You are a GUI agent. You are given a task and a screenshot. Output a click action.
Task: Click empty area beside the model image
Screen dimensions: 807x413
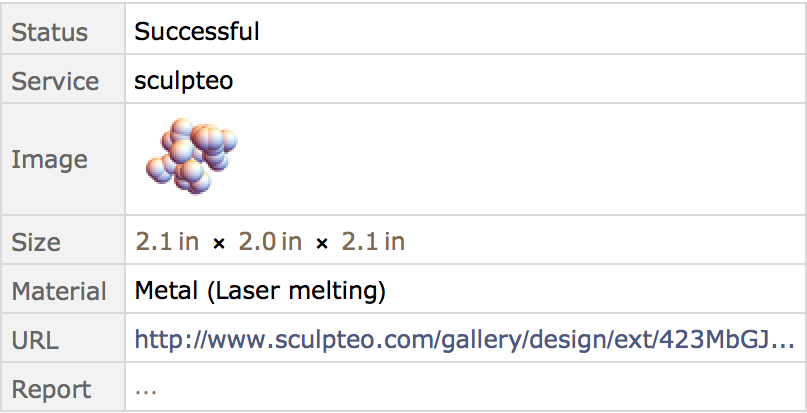point(515,159)
